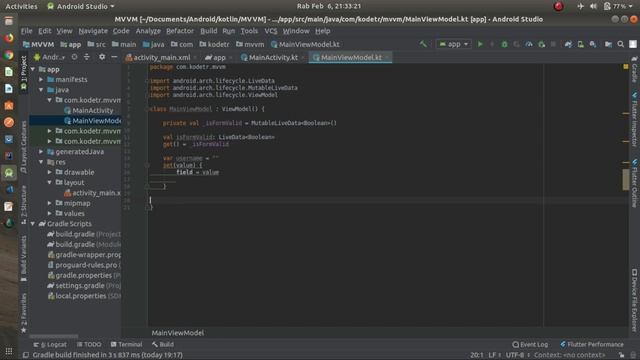
Task: Click the Profile app icon
Action: tap(529, 44)
